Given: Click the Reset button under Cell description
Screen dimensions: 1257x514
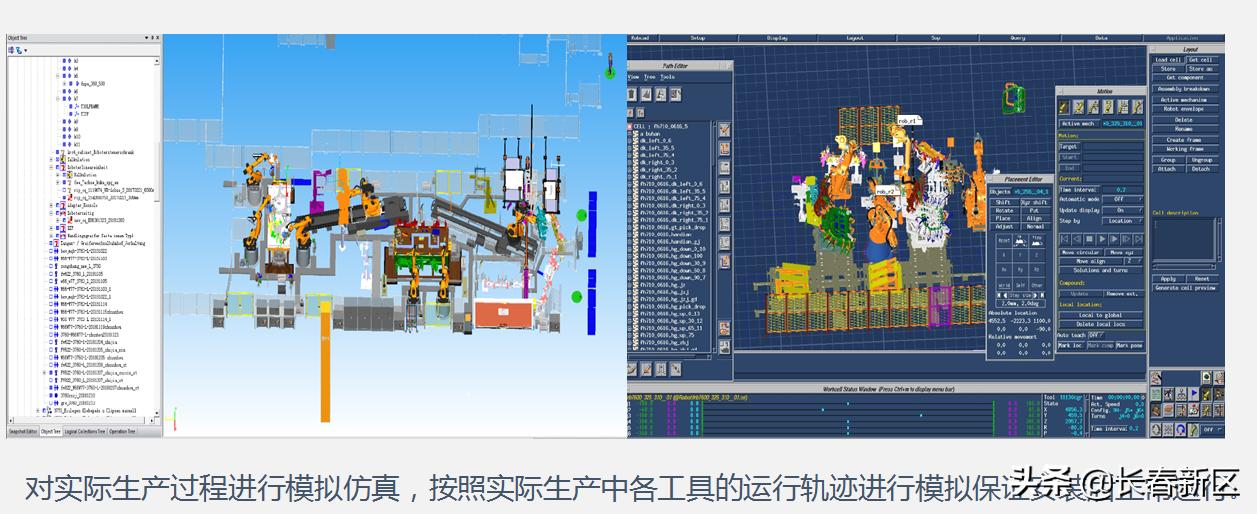Looking at the screenshot, I should pos(1202,279).
